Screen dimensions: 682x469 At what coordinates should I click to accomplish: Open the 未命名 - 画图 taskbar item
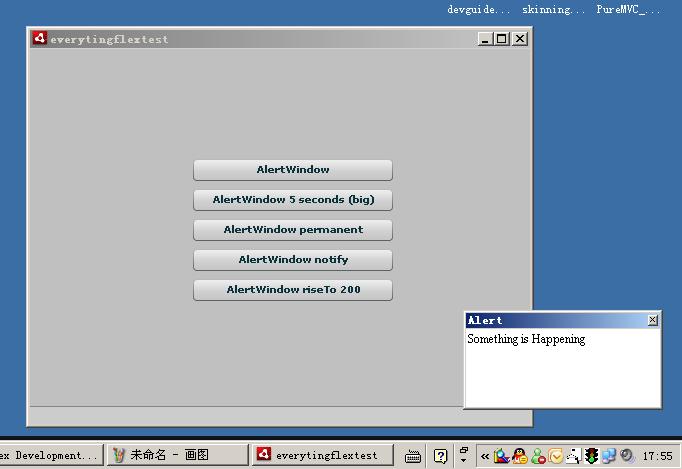point(177,455)
